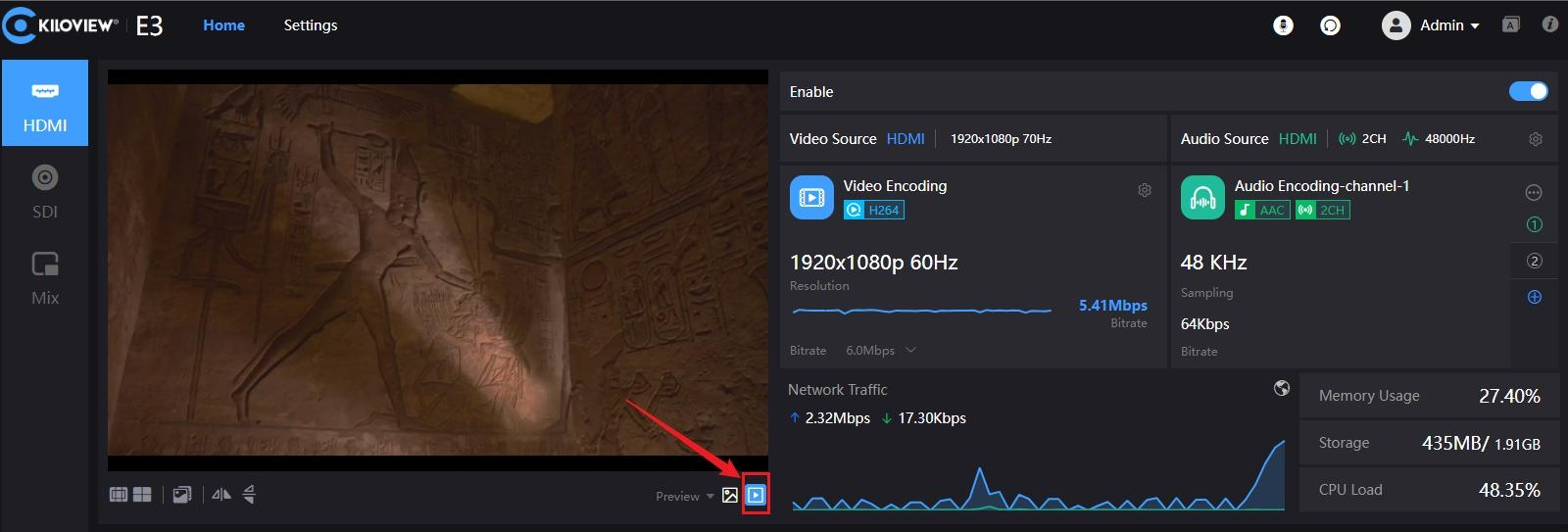Image resolution: width=1568 pixels, height=532 pixels.
Task: Click the safe-area frame overlay icon
Action: coord(119,495)
